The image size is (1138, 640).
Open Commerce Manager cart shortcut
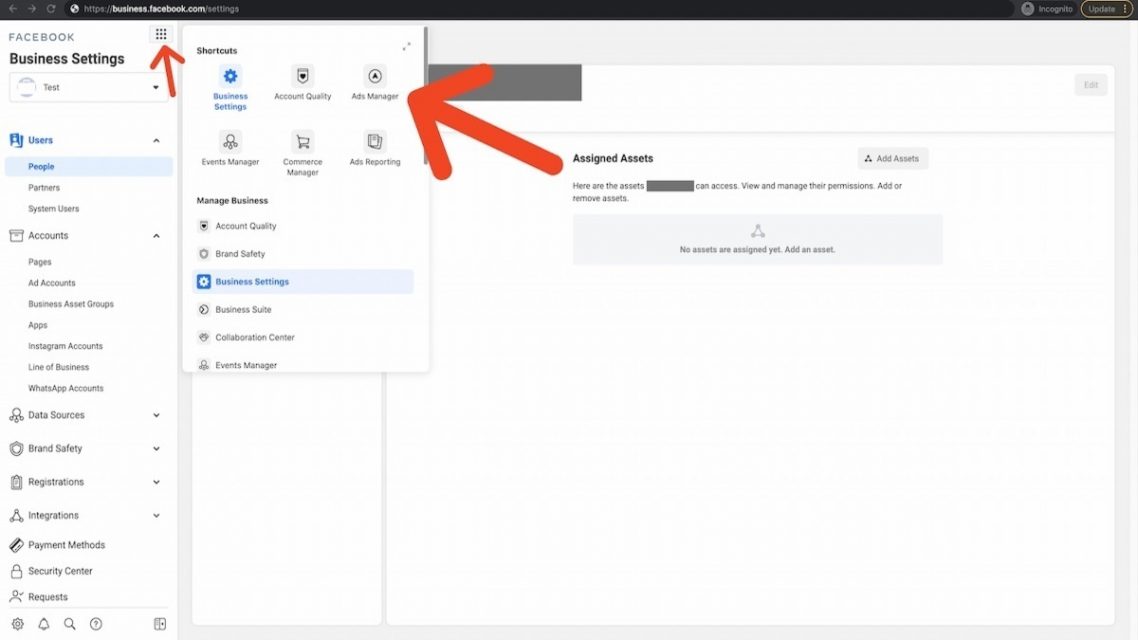[x=303, y=141]
